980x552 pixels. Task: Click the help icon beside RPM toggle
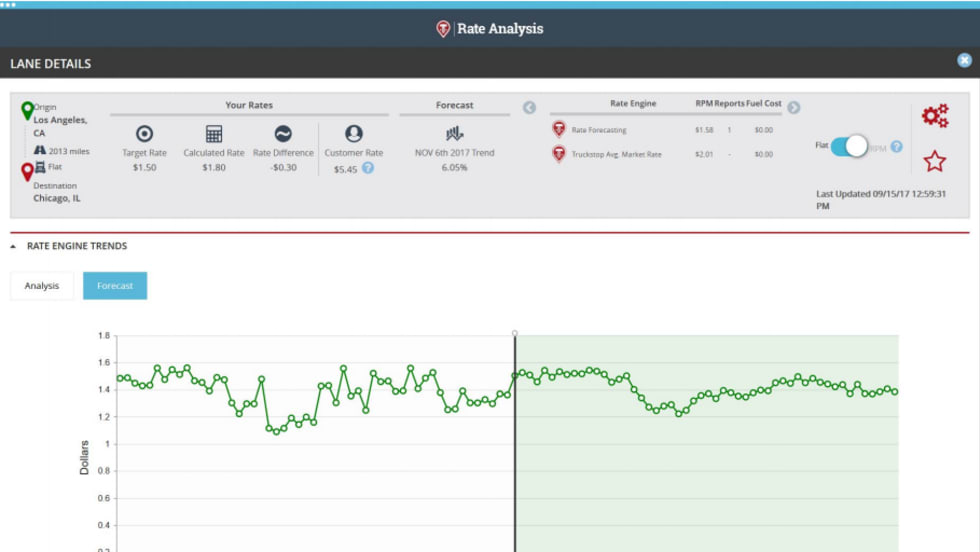[896, 146]
